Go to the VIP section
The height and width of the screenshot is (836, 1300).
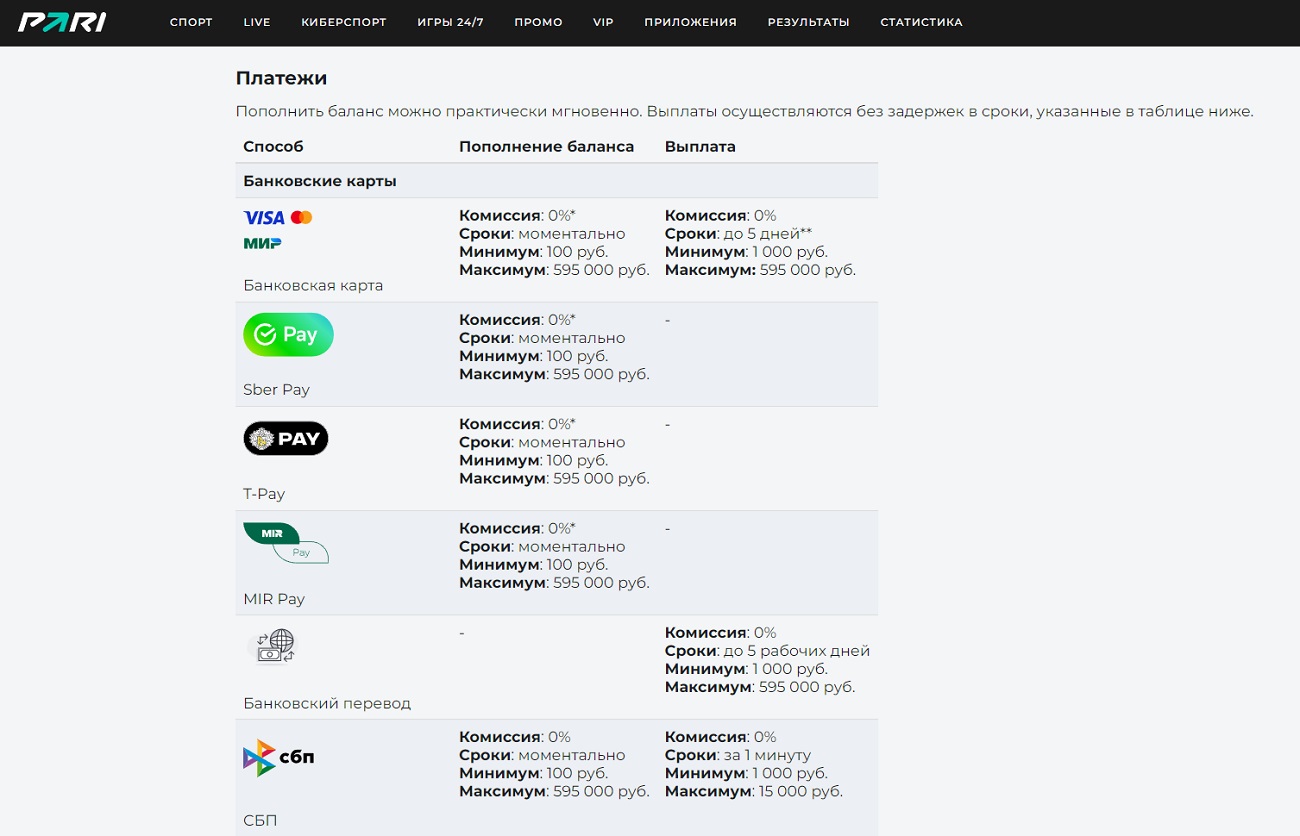coord(603,22)
